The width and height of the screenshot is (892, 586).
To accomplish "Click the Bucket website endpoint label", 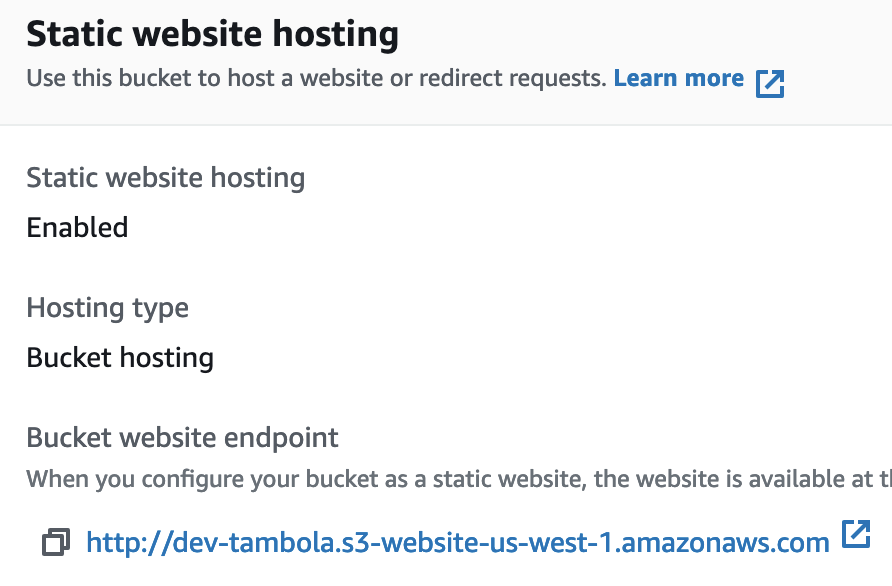I will [x=182, y=437].
